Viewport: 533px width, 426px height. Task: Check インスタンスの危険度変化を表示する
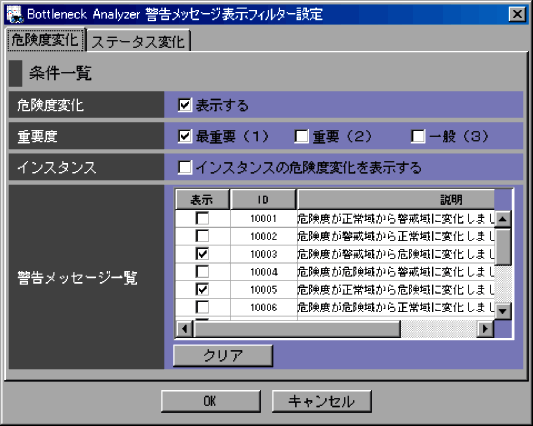point(185,167)
